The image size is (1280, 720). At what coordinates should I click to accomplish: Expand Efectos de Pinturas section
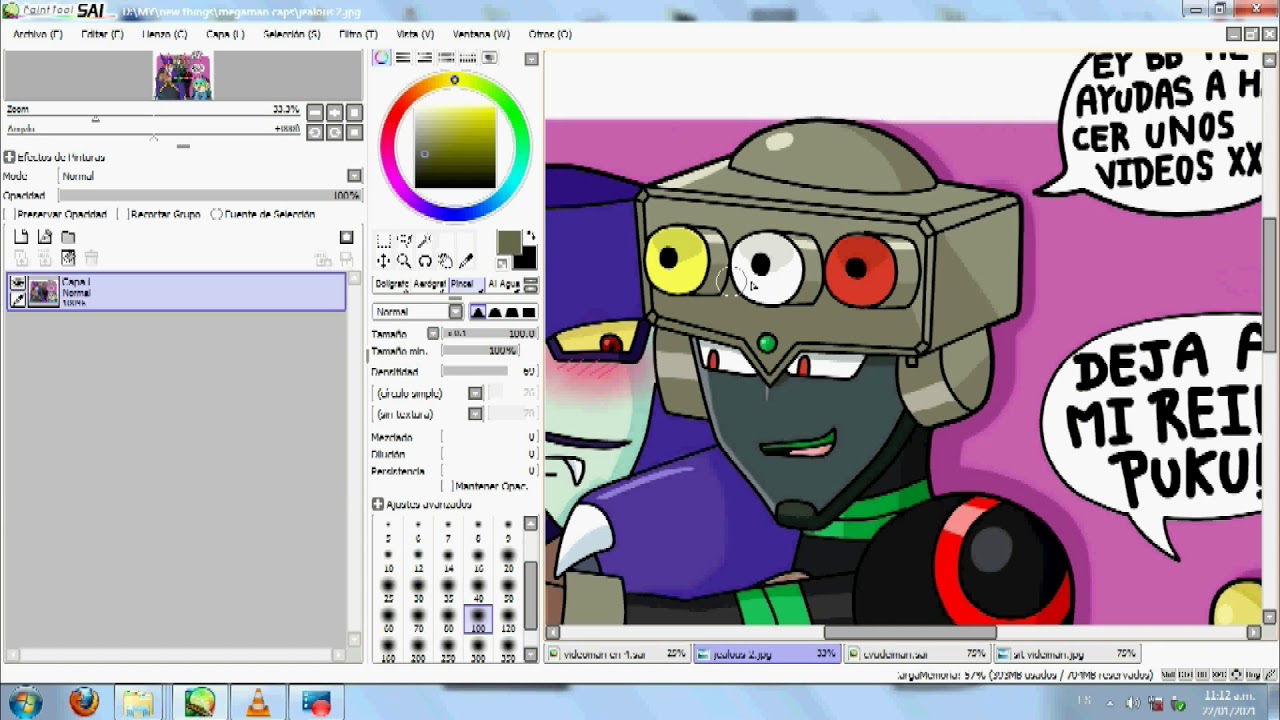(9, 157)
